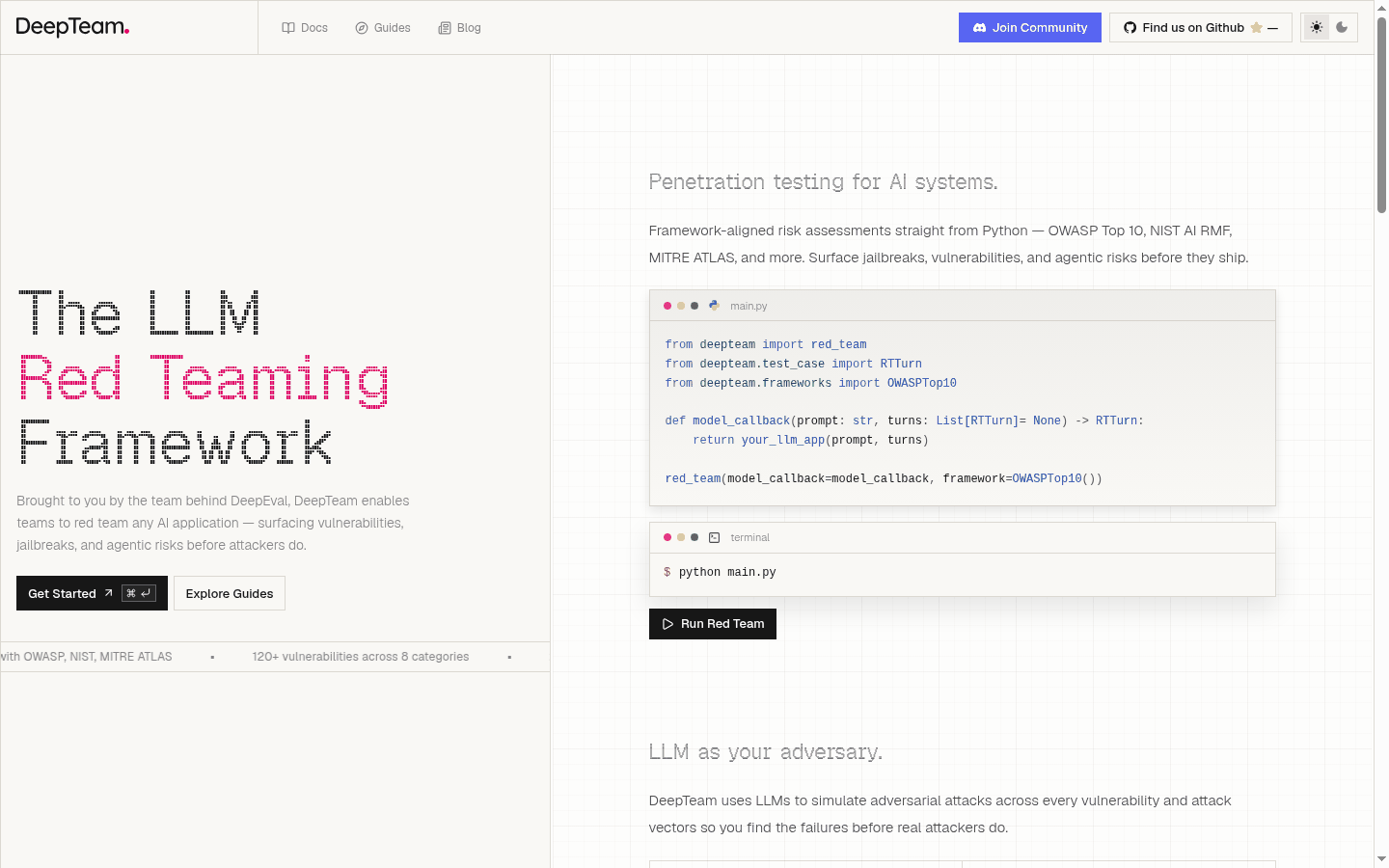Viewport: 1389px width, 868px height.
Task: Click the Get Started button
Action: pyautogui.click(x=92, y=593)
